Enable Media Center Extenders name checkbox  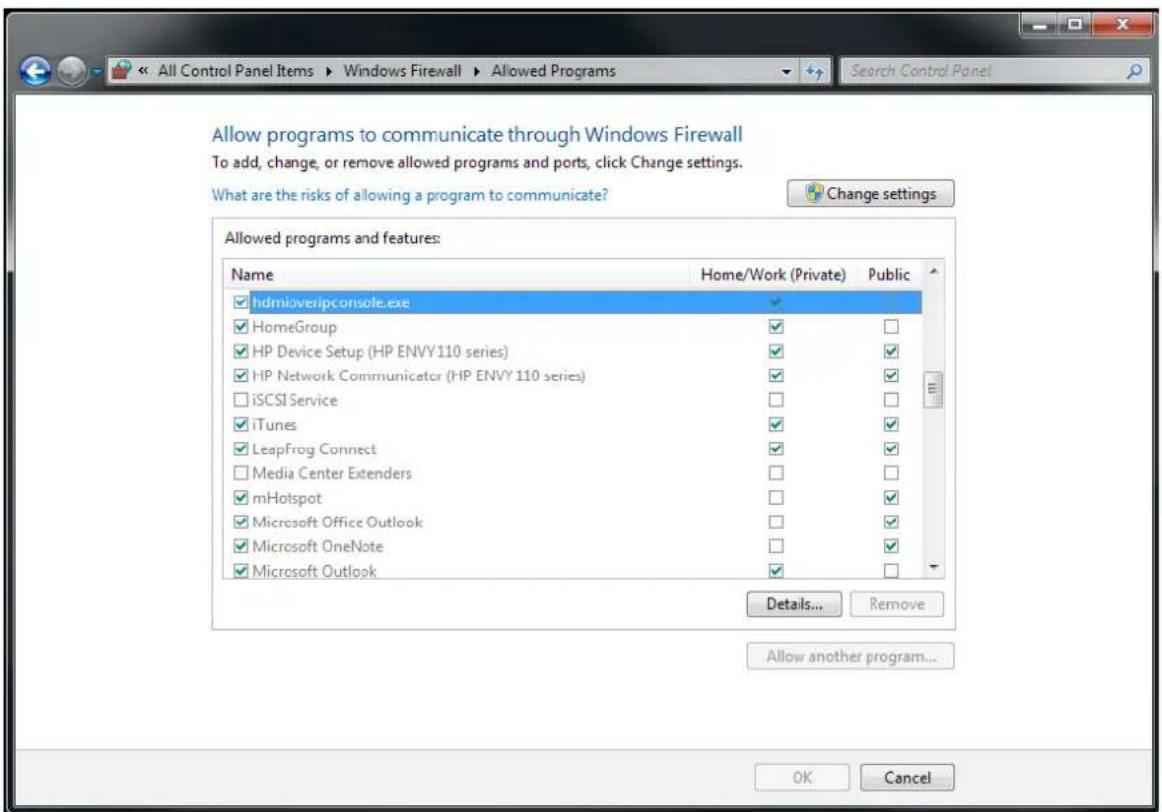[240, 473]
